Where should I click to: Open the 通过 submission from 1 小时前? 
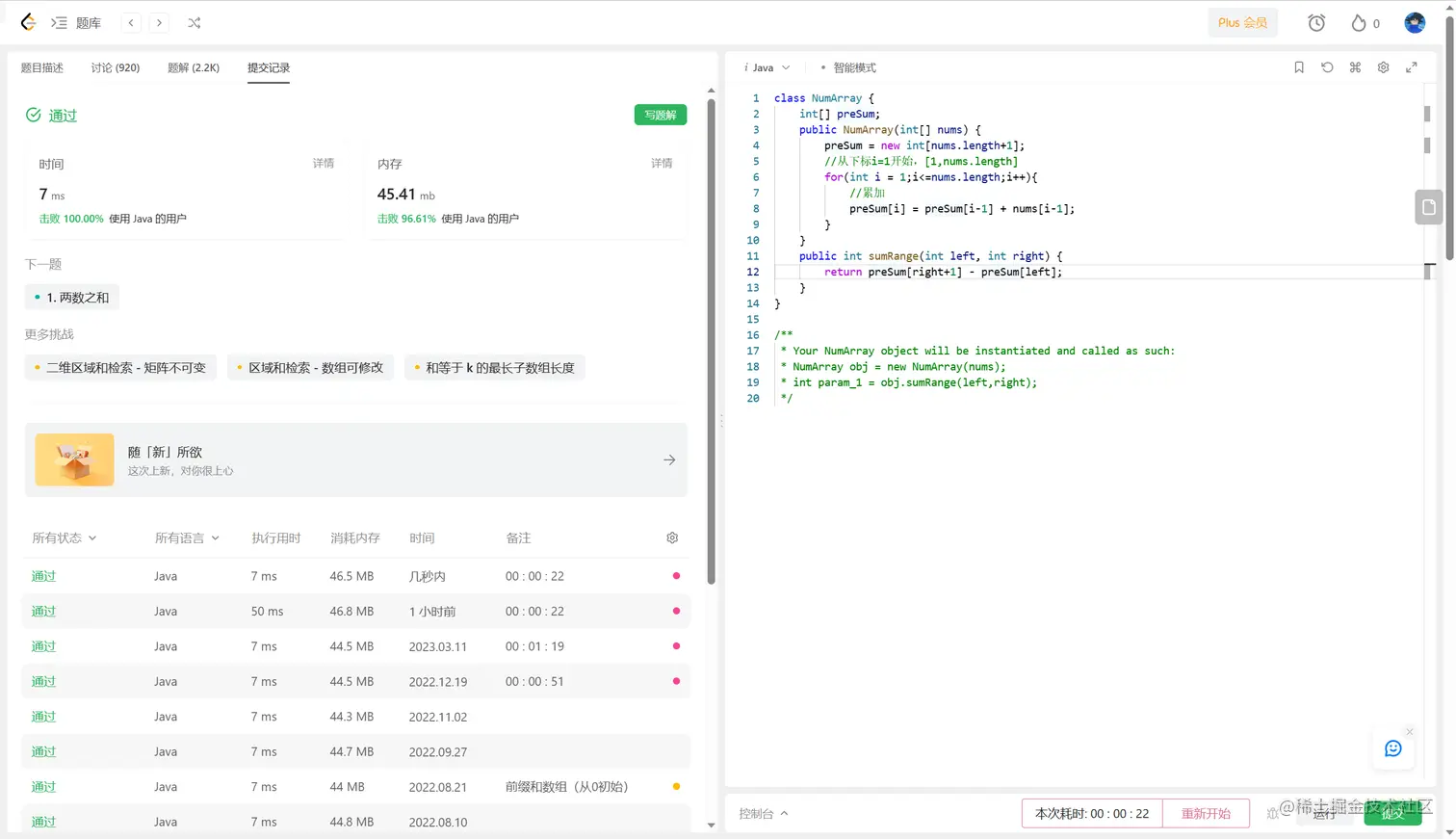(43, 612)
